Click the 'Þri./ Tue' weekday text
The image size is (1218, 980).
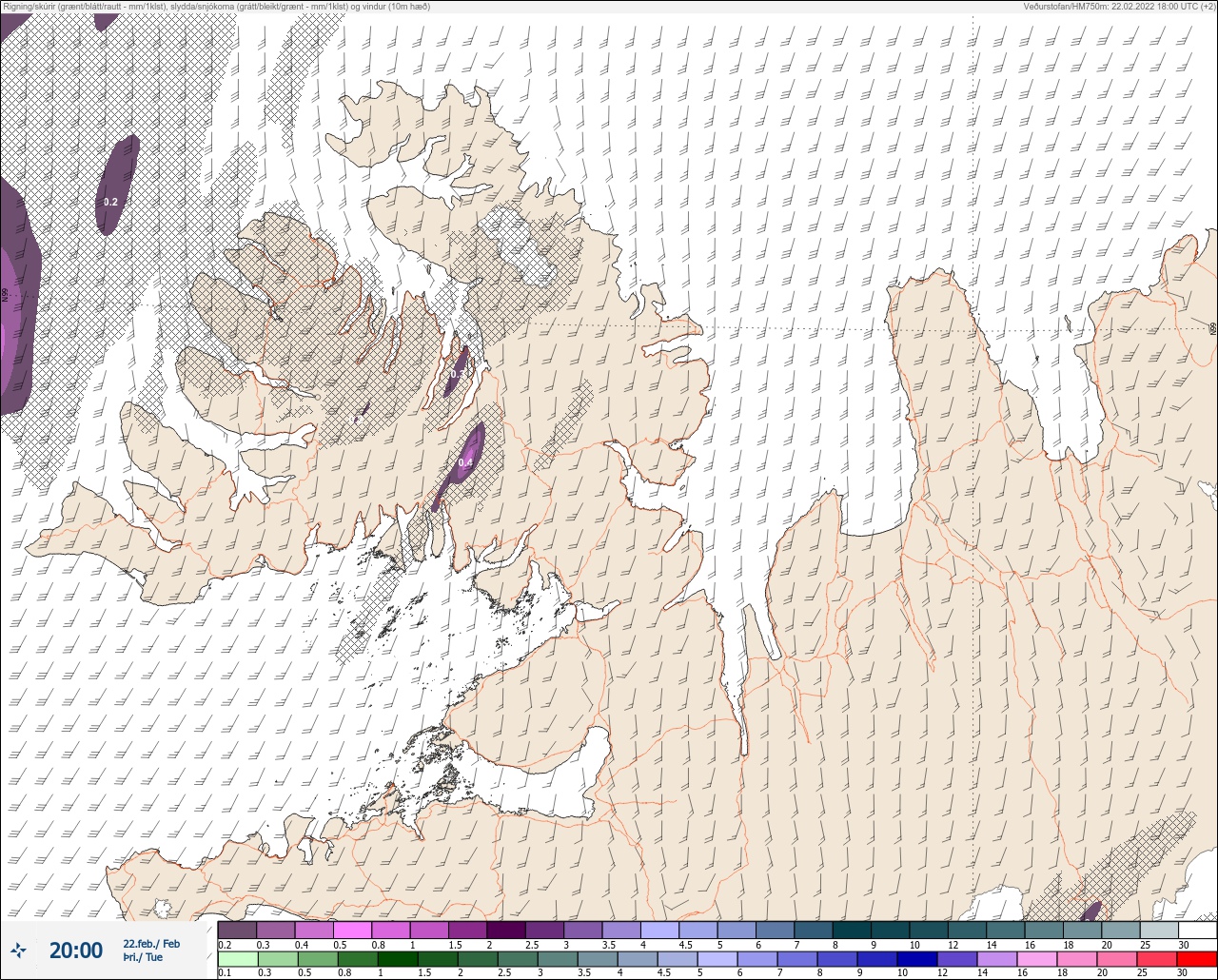143,957
